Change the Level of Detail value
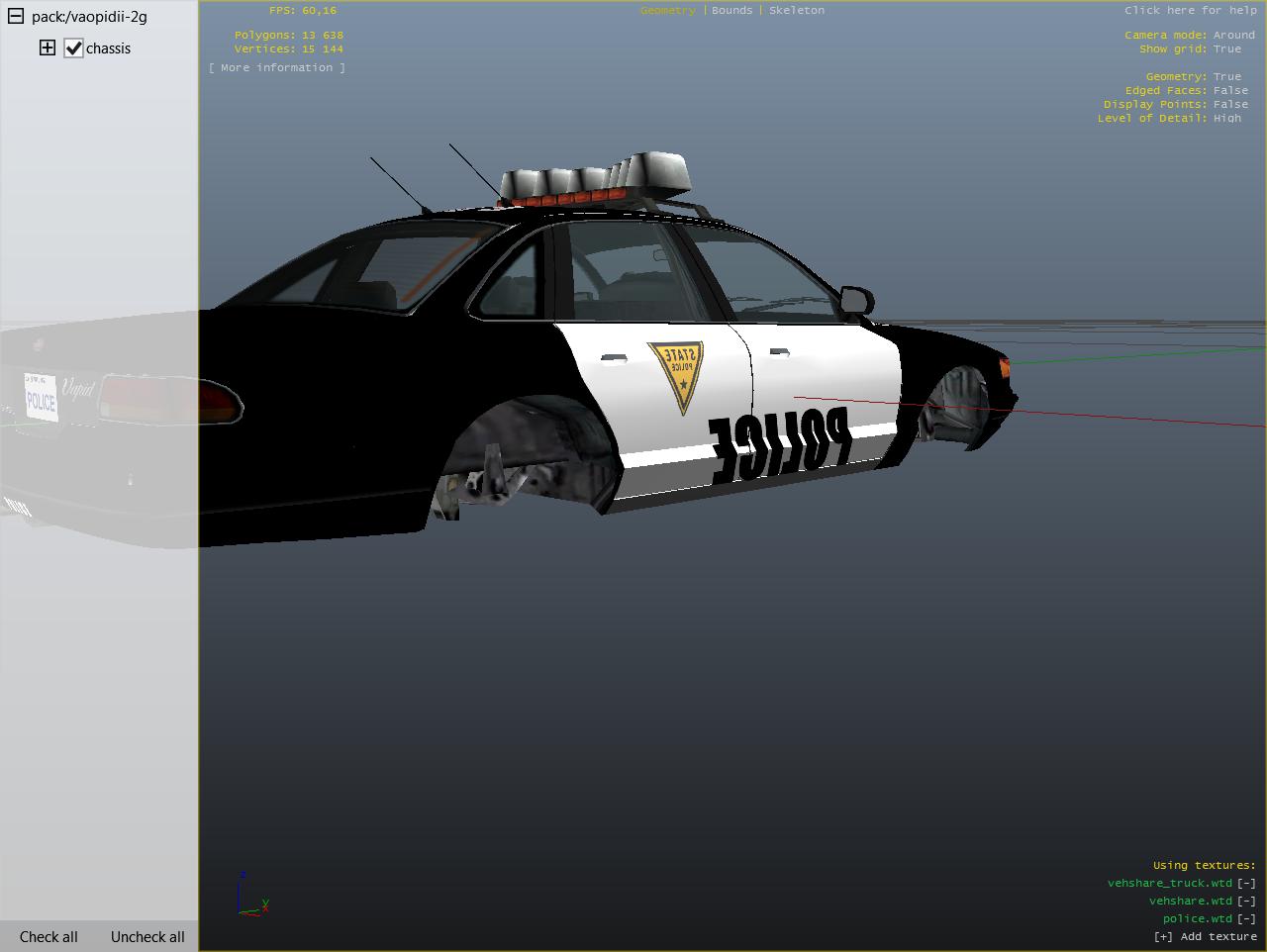The height and width of the screenshot is (952, 1267). pyautogui.click(x=1226, y=118)
